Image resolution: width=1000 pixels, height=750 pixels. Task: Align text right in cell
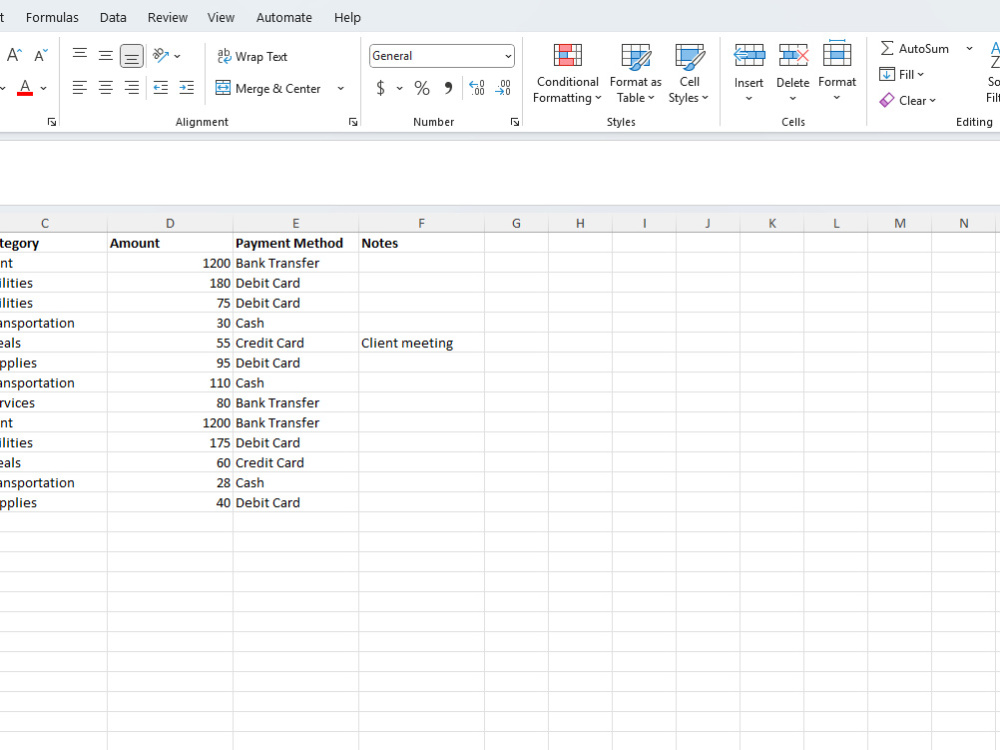pyautogui.click(x=131, y=88)
